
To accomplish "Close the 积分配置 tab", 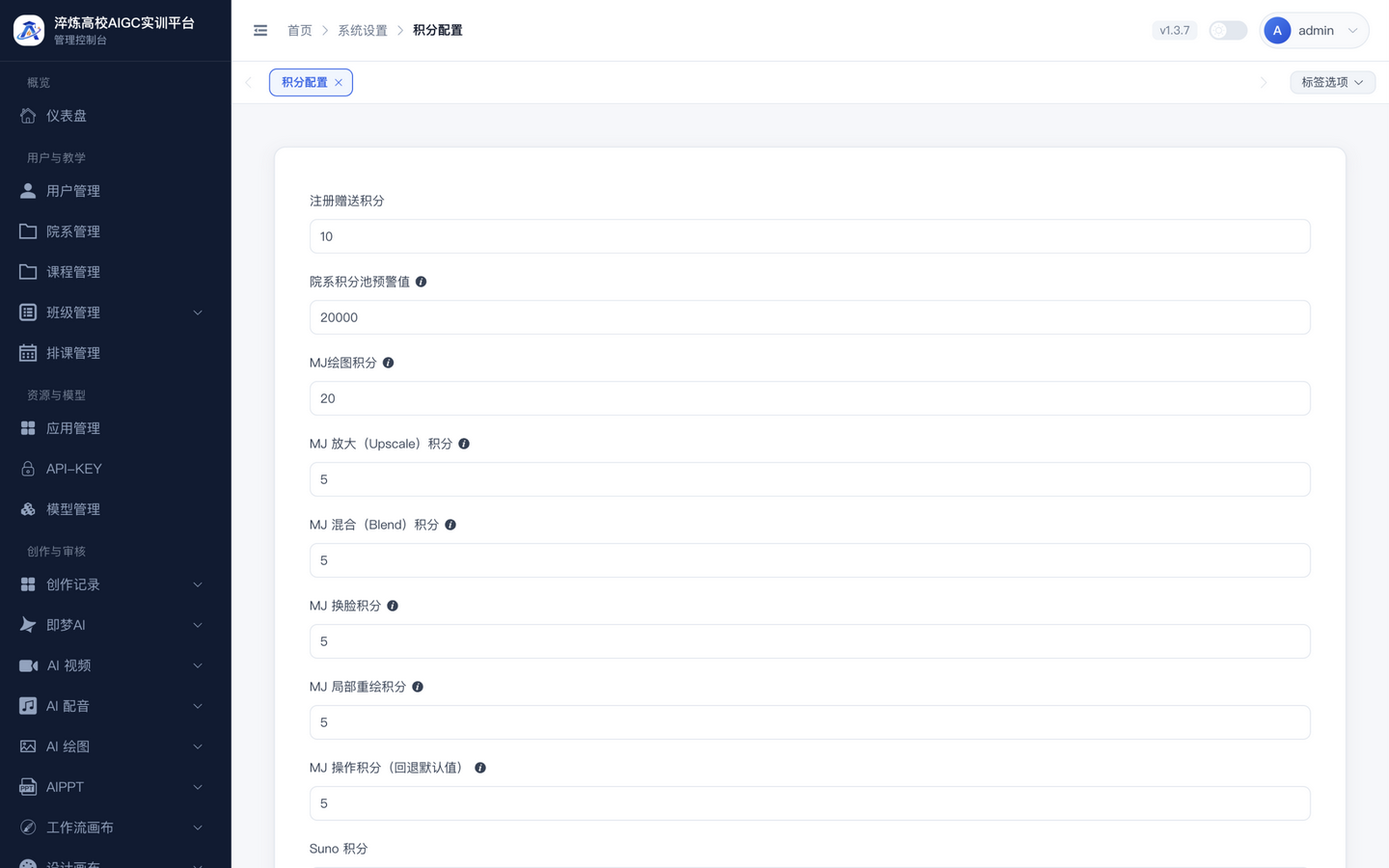I will coord(339,82).
